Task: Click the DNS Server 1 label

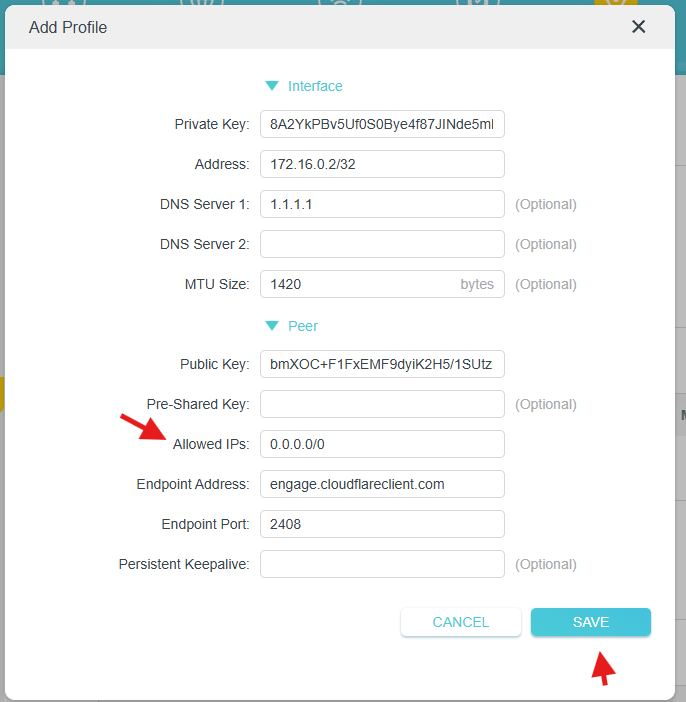Action: (205, 204)
